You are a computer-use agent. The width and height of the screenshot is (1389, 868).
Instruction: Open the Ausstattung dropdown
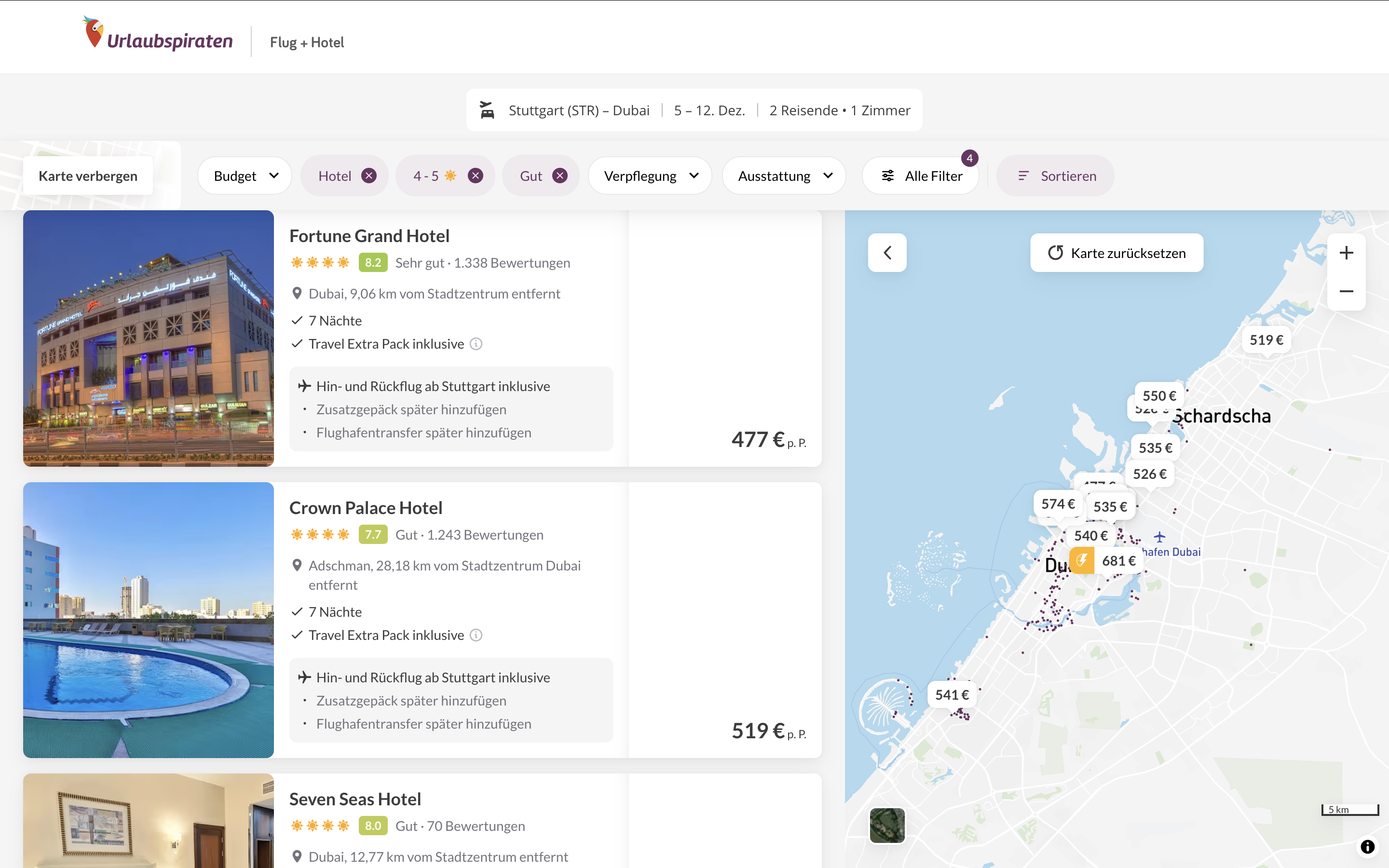point(784,176)
